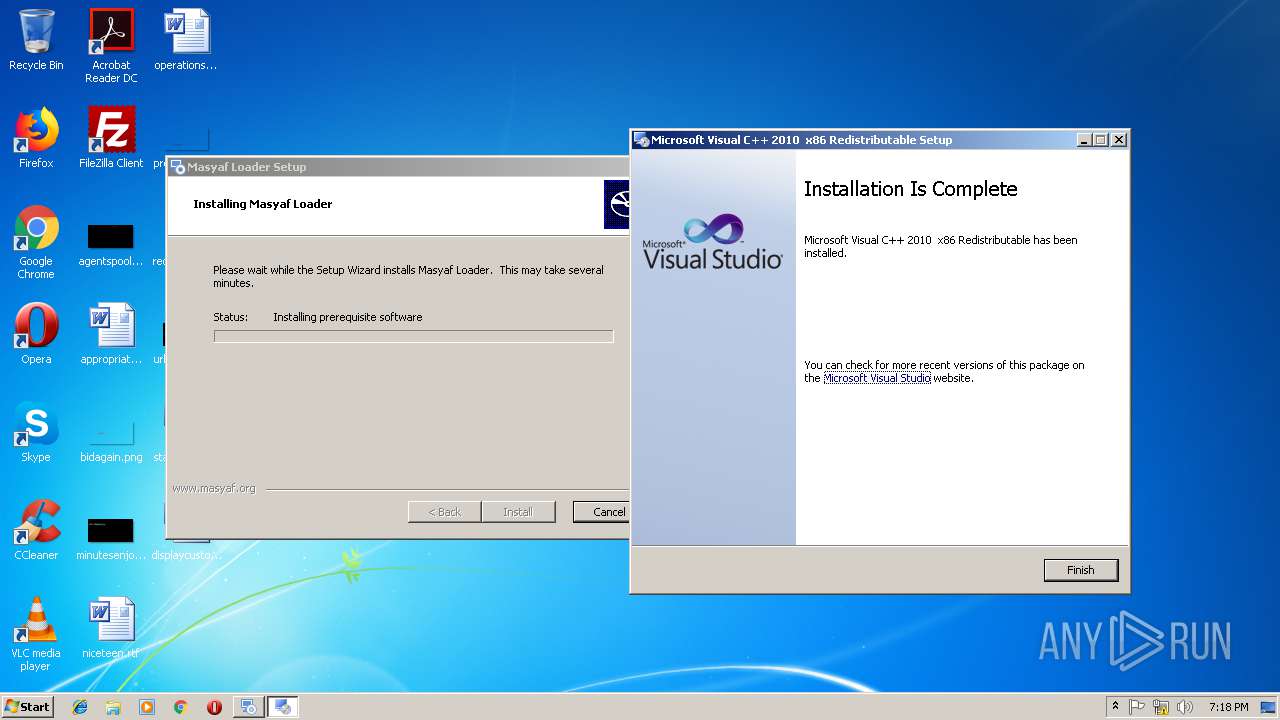This screenshot has width=1280, height=720.
Task: Click the Visual Studio logo image
Action: tap(712, 241)
